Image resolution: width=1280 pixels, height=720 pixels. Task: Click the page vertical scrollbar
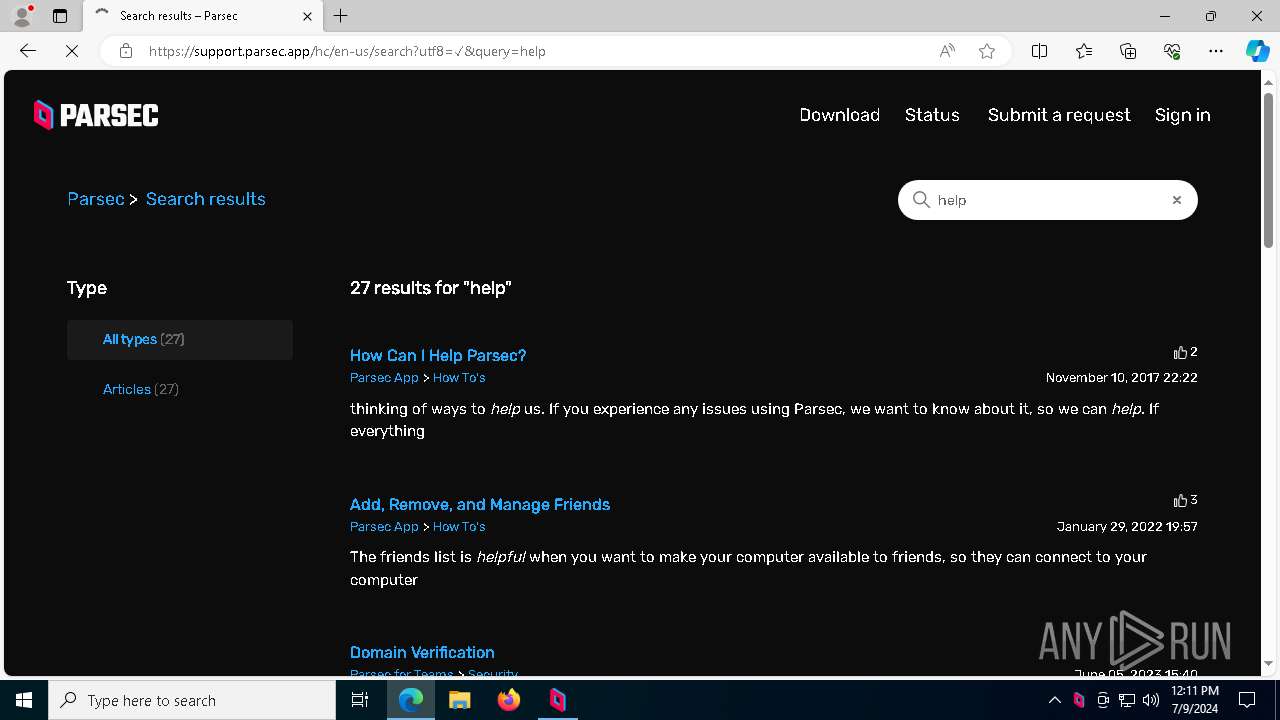(x=1269, y=170)
